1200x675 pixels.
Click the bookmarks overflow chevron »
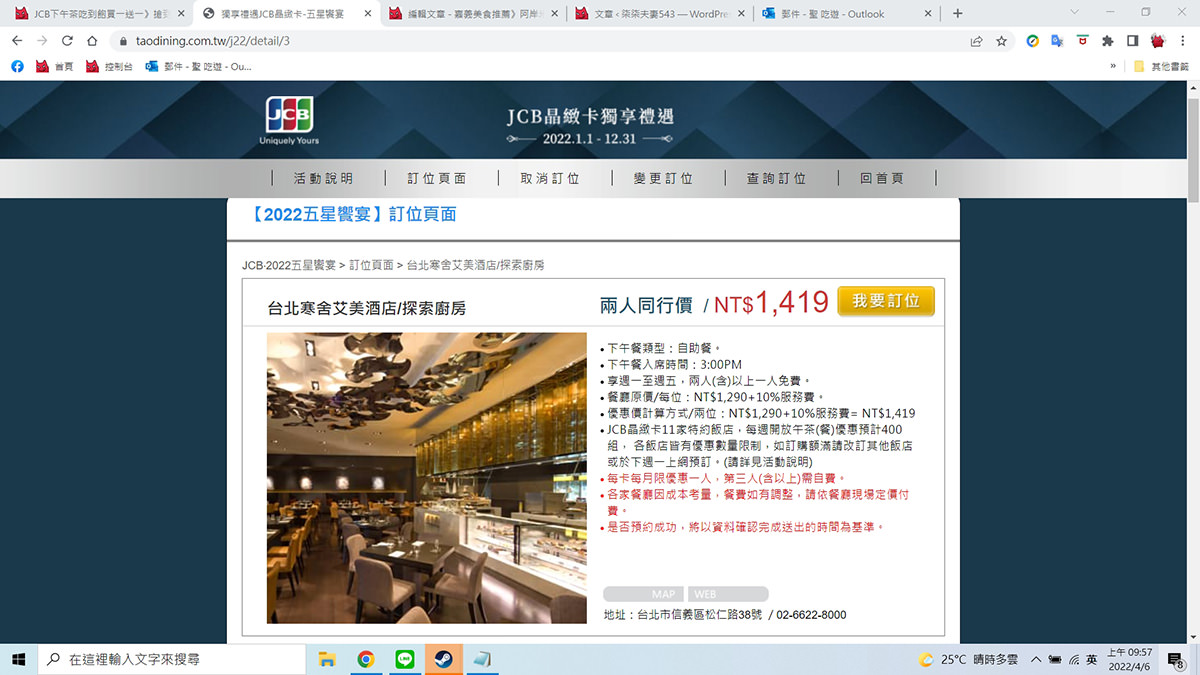[1113, 66]
